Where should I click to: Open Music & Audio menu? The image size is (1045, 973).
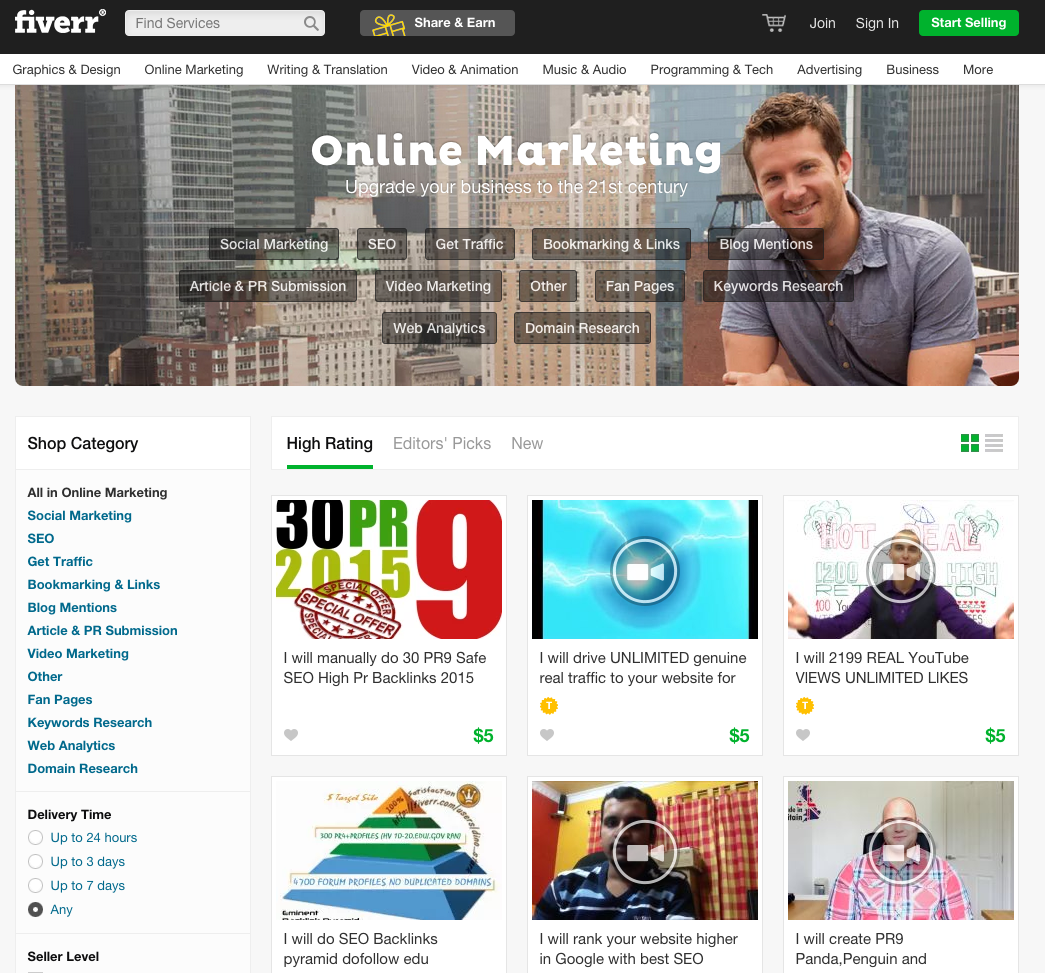click(x=584, y=69)
